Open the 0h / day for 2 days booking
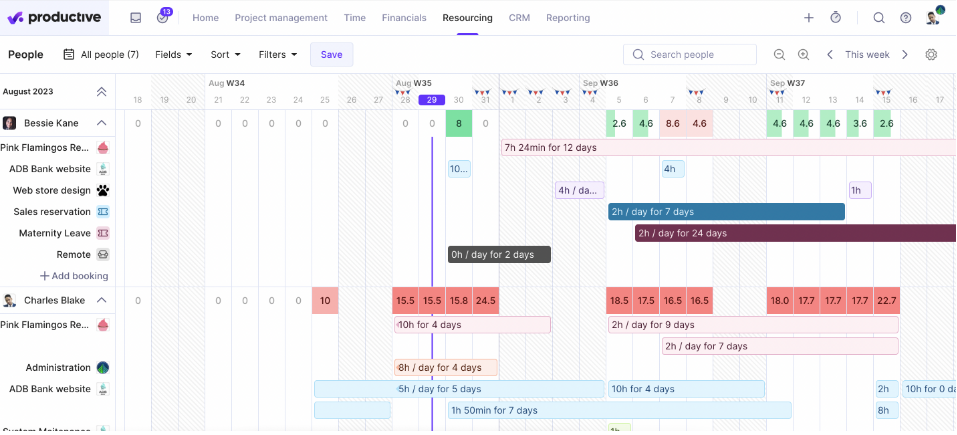 coord(499,254)
